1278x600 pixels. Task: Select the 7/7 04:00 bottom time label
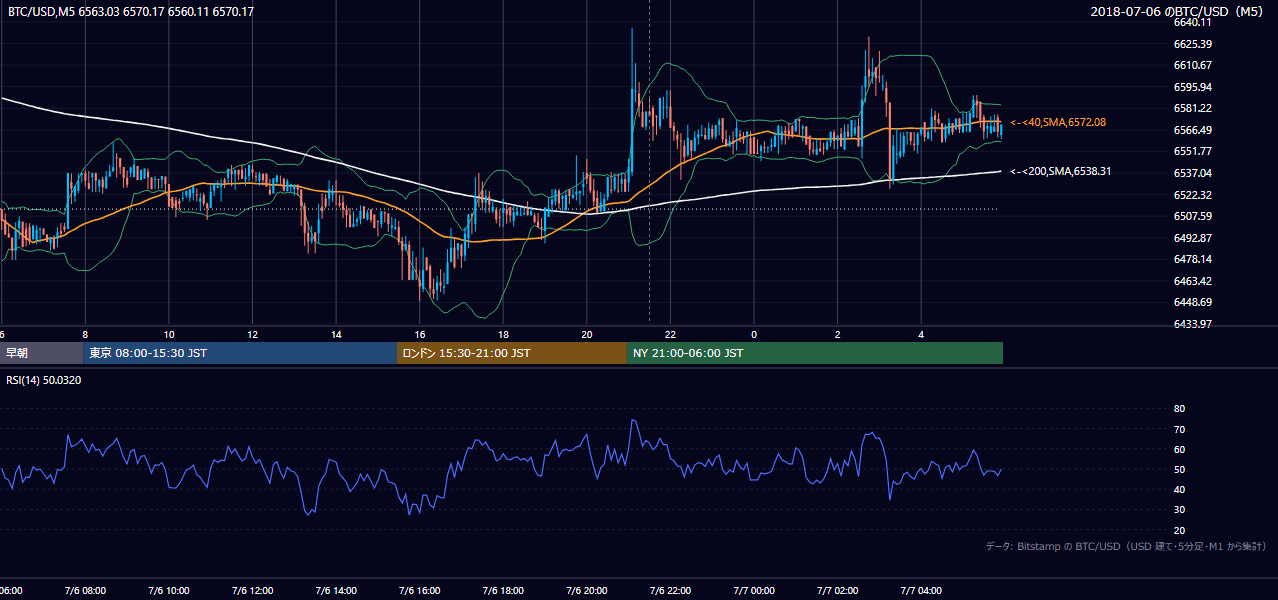pyautogui.click(x=922, y=591)
